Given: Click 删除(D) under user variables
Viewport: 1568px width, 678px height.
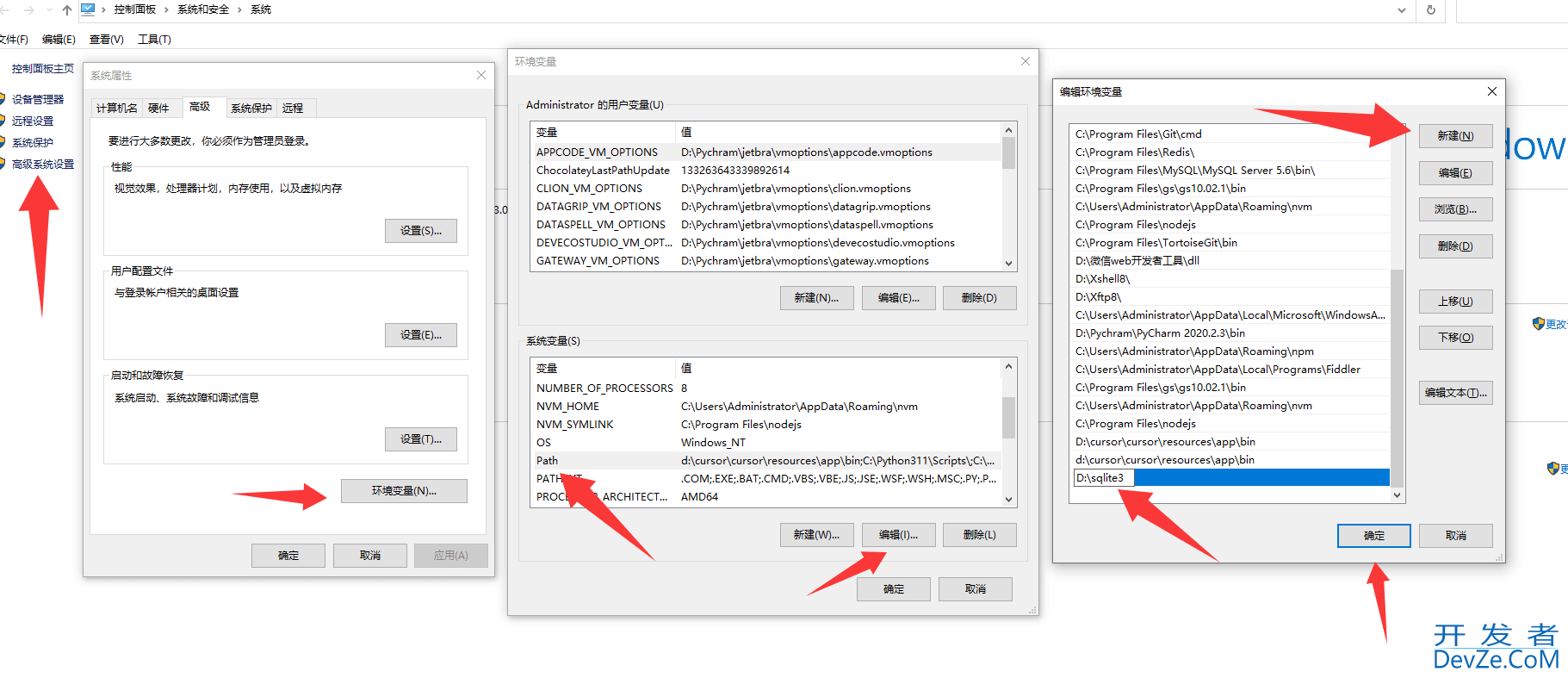Looking at the screenshot, I should pyautogui.click(x=979, y=298).
